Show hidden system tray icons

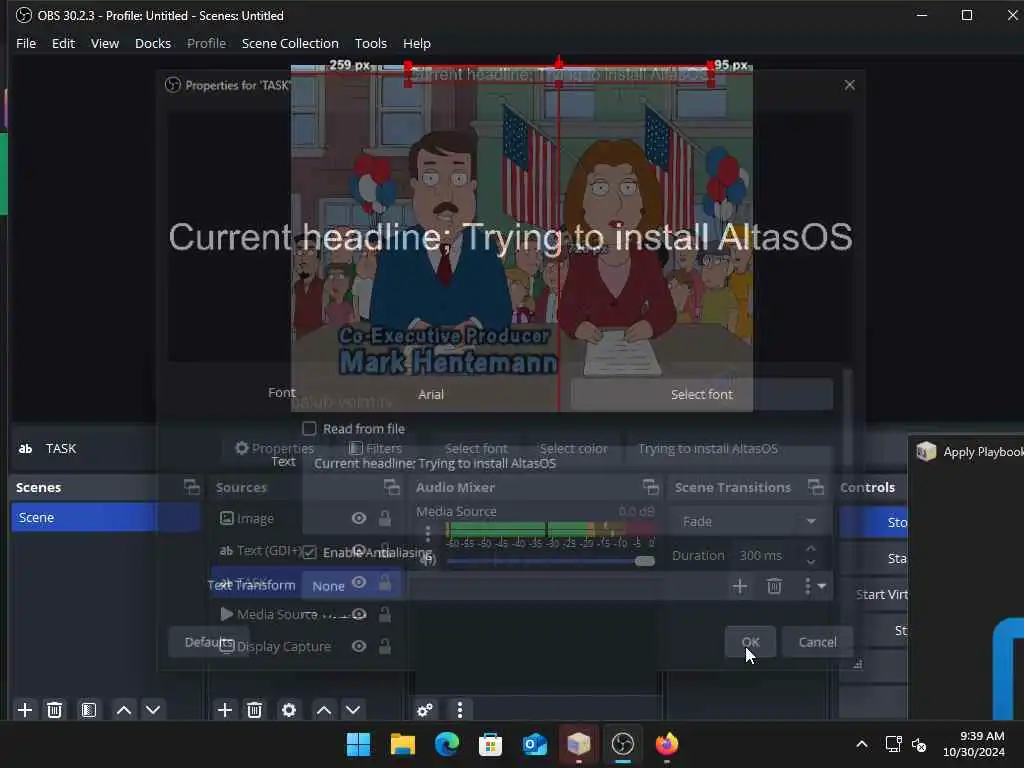click(862, 744)
